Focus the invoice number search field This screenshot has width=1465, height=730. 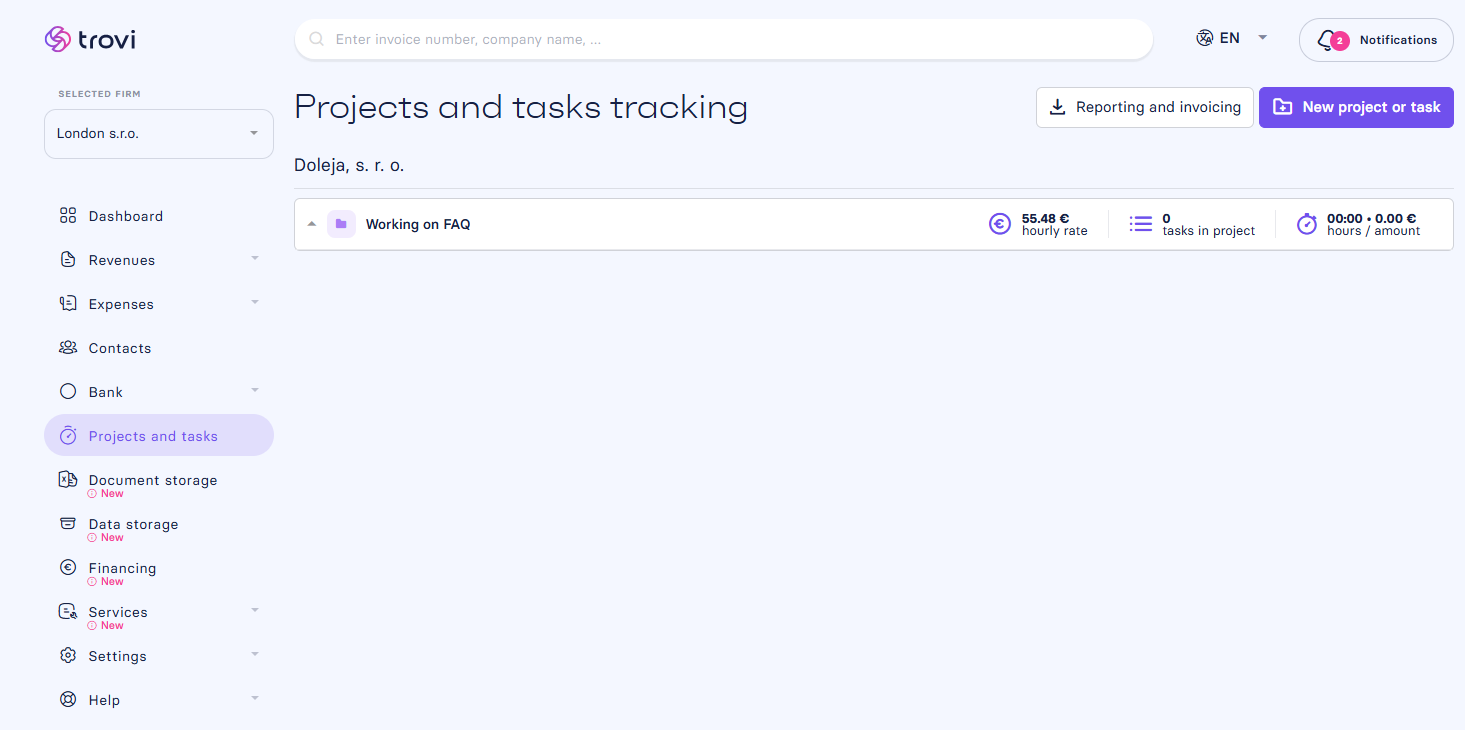[x=724, y=40]
